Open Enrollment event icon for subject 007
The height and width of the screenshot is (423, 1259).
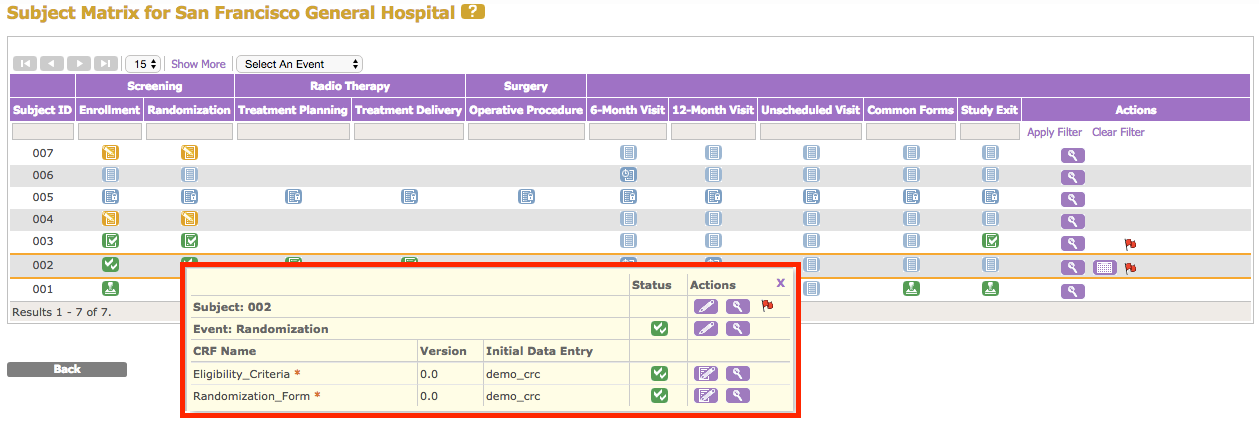coord(110,153)
